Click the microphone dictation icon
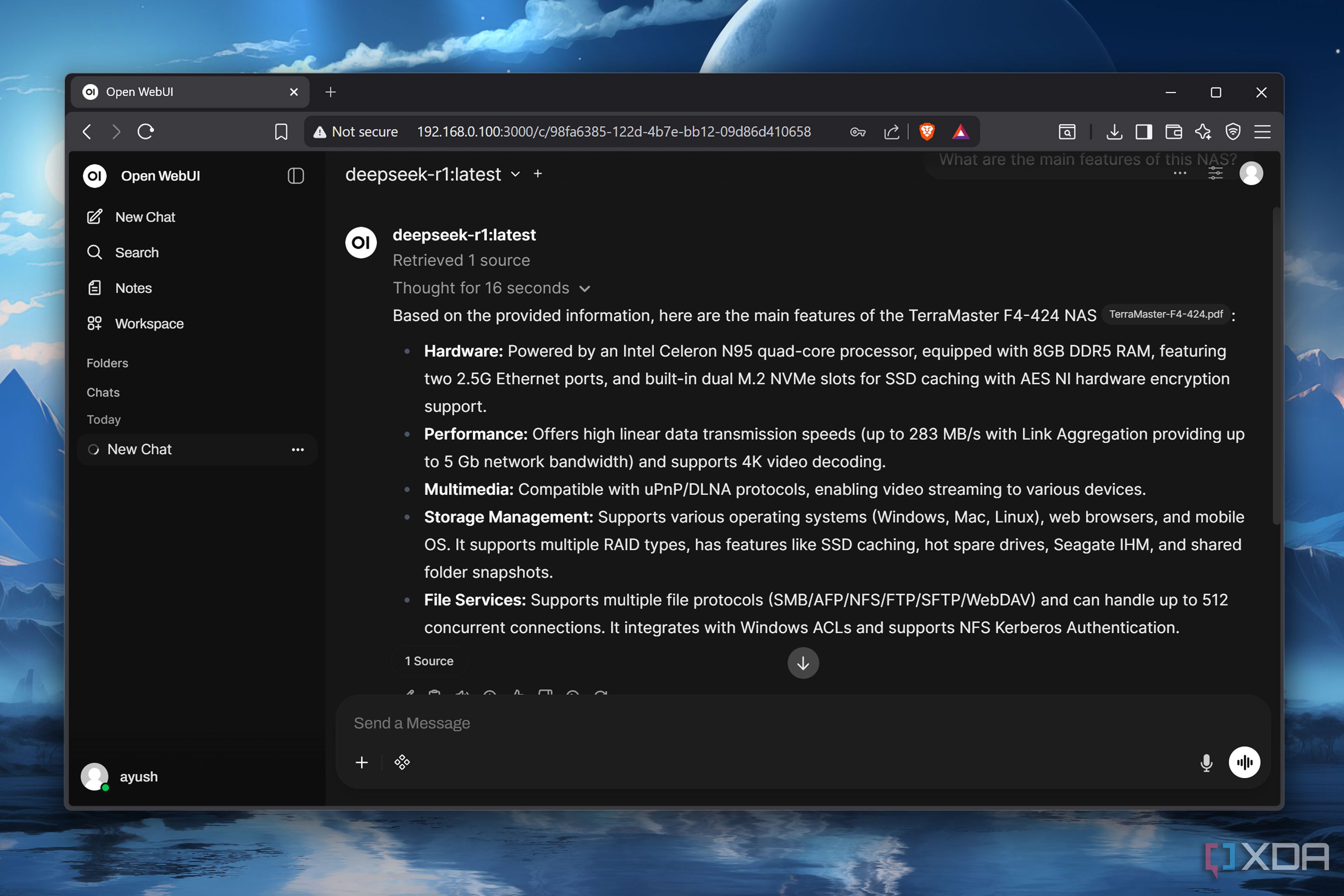The height and width of the screenshot is (896, 1344). (x=1206, y=762)
